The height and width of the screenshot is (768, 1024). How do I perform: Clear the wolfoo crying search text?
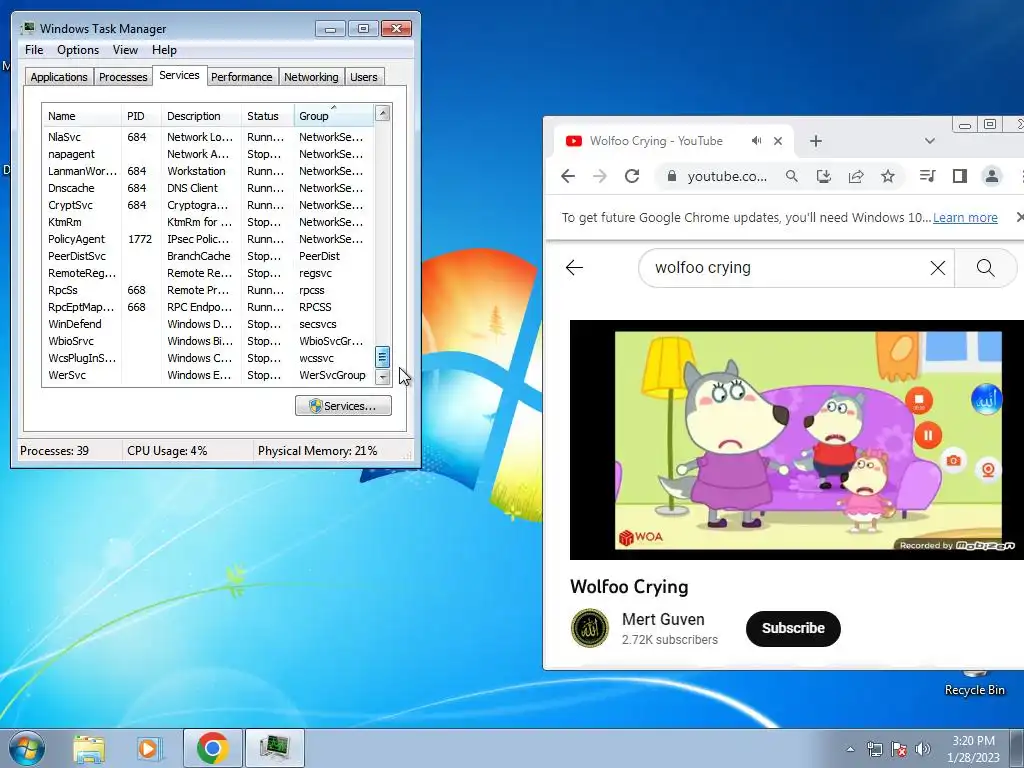[937, 268]
